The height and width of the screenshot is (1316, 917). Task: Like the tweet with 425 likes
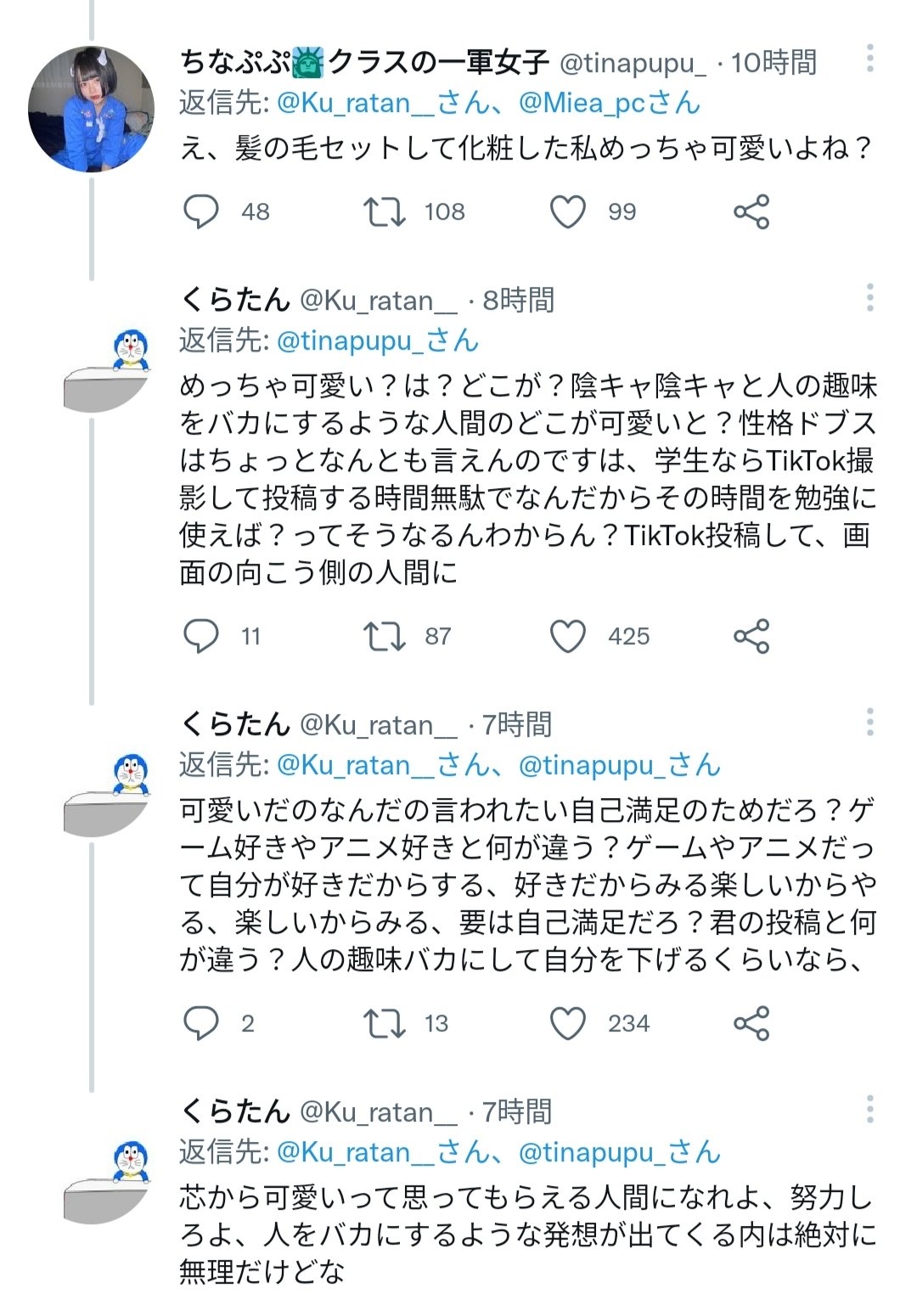pos(568,636)
